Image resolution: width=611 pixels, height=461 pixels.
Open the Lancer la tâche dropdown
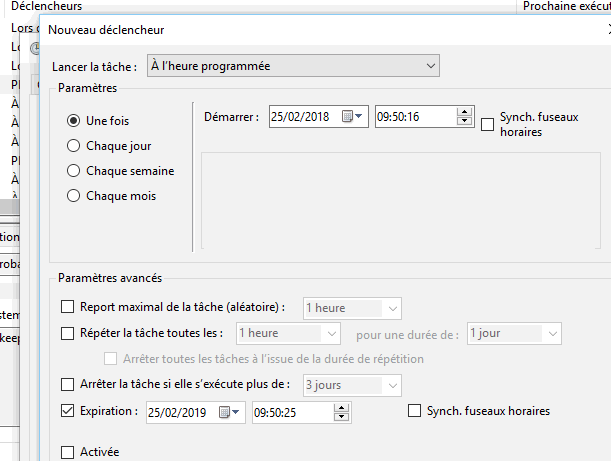pos(293,66)
